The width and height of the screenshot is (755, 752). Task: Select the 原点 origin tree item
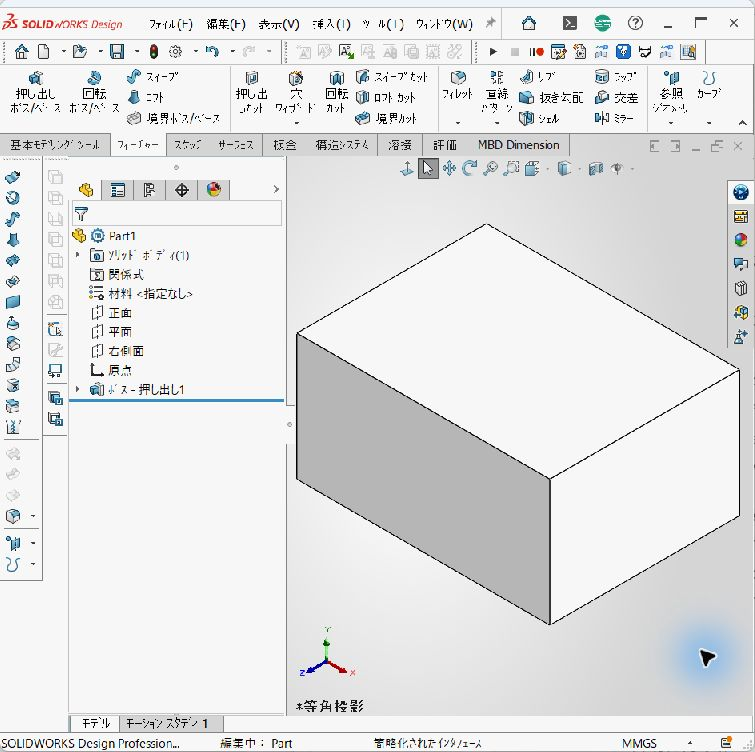111,370
